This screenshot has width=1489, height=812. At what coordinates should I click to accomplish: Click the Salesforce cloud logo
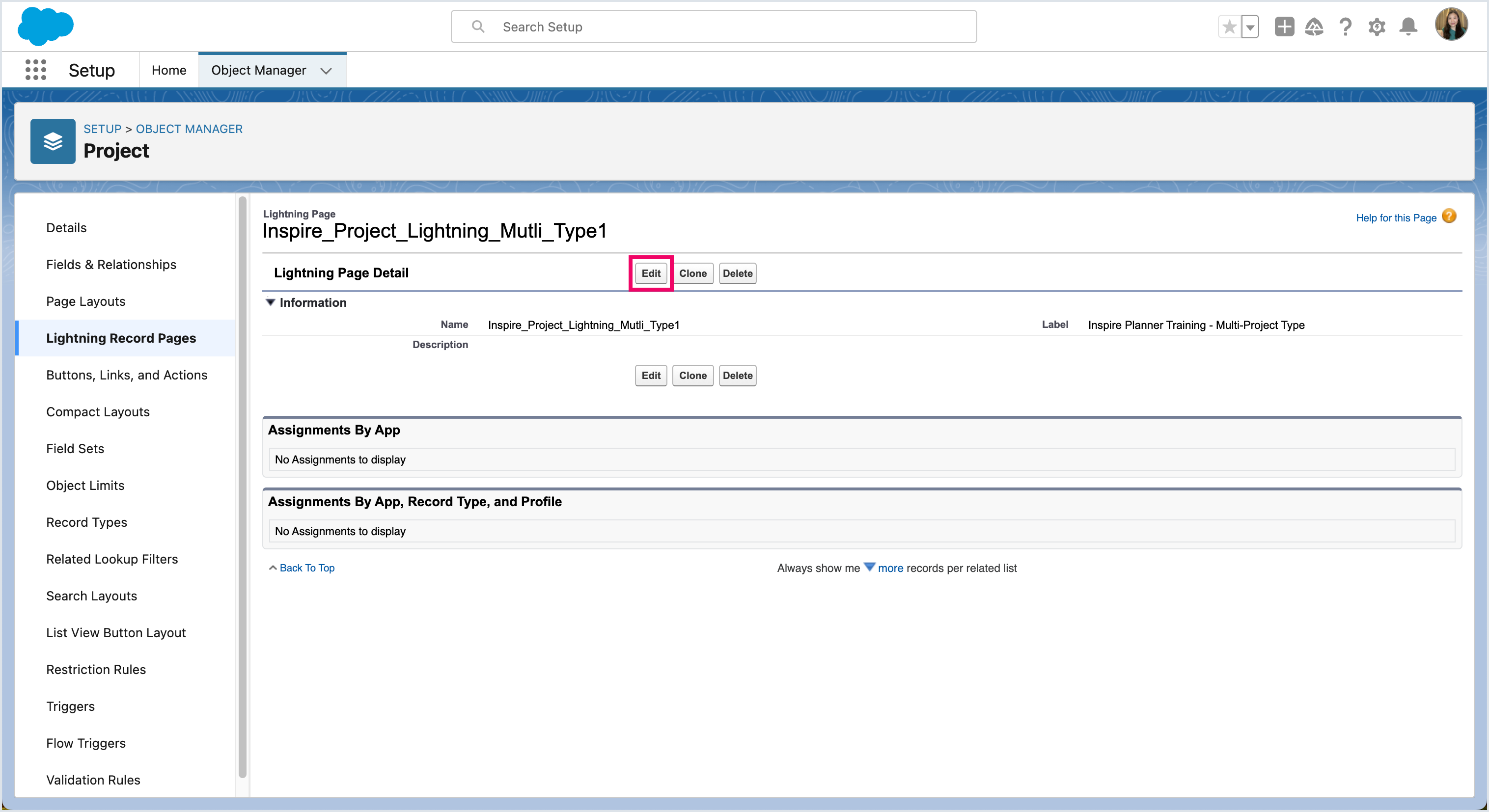46,26
